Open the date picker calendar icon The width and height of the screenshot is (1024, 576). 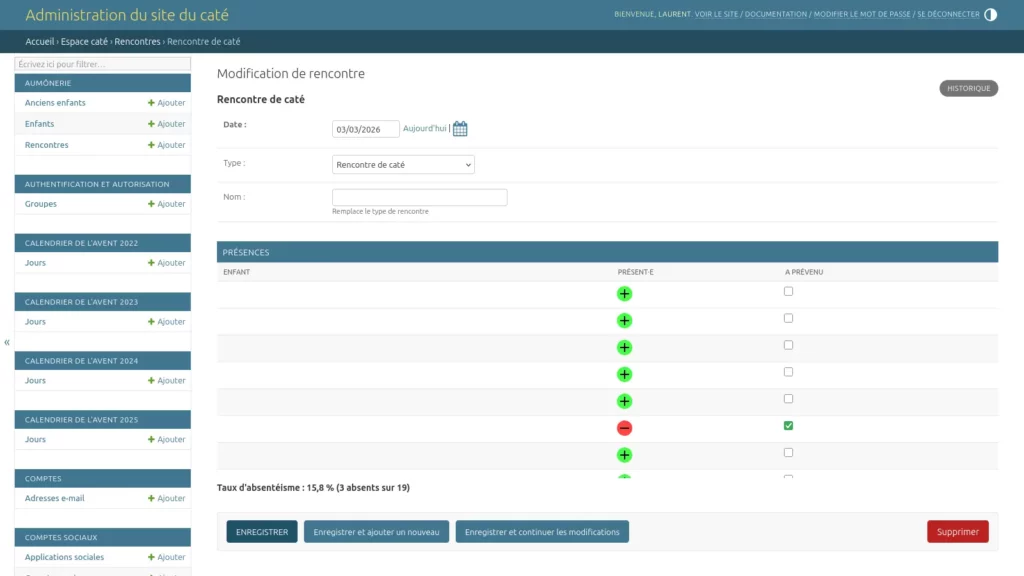click(459, 128)
